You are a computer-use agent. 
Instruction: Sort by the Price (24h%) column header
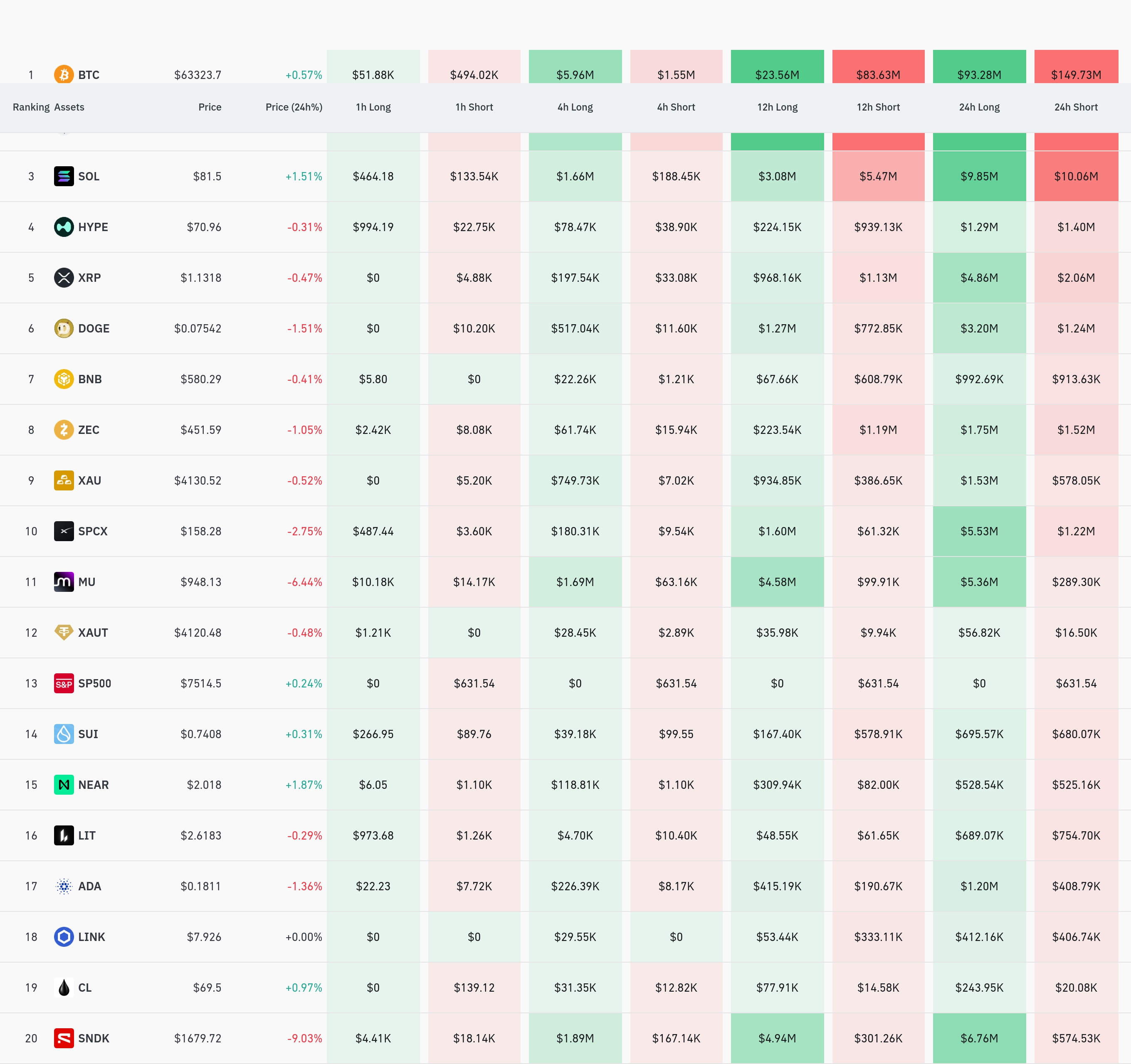(x=294, y=107)
